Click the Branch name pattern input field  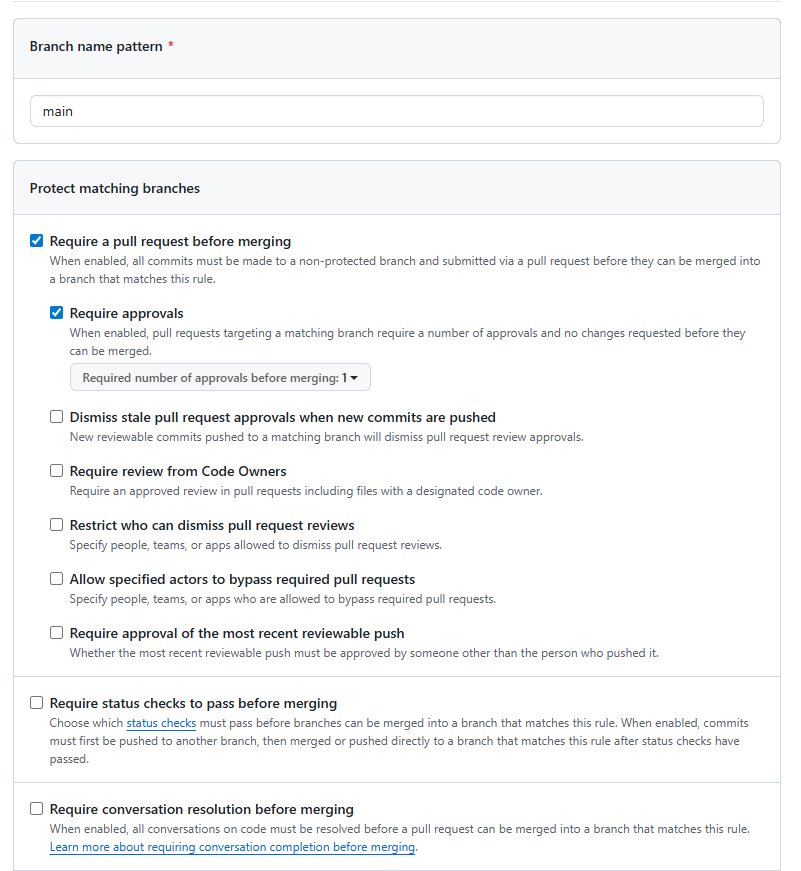tap(396, 111)
